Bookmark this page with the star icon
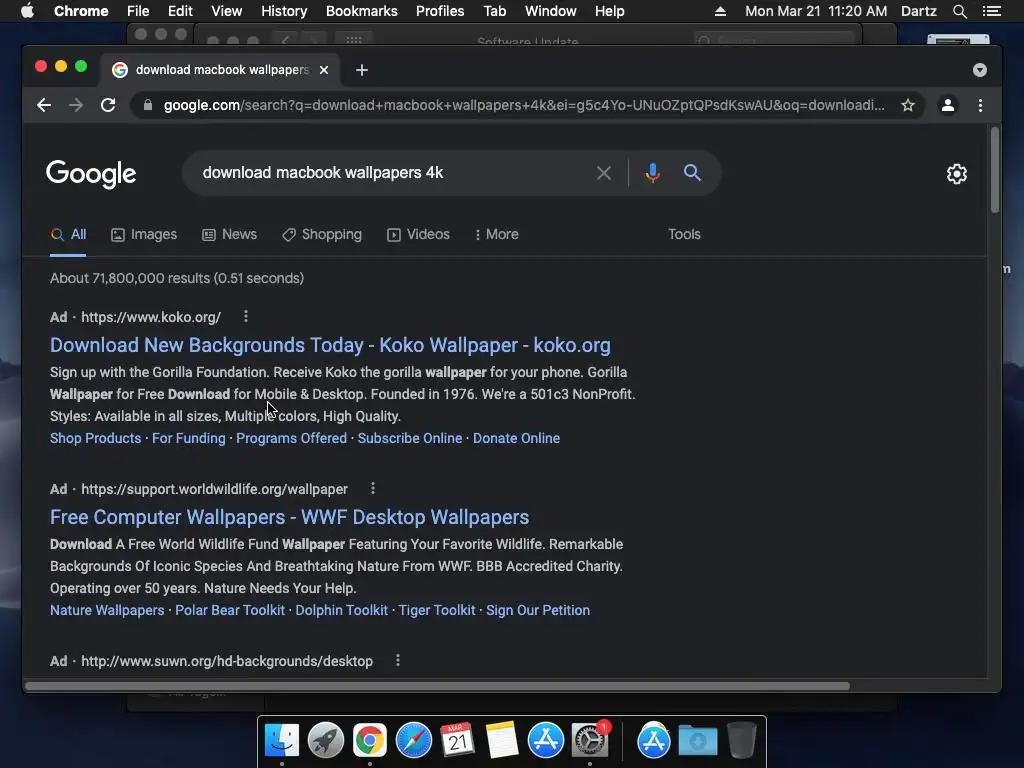 908,105
